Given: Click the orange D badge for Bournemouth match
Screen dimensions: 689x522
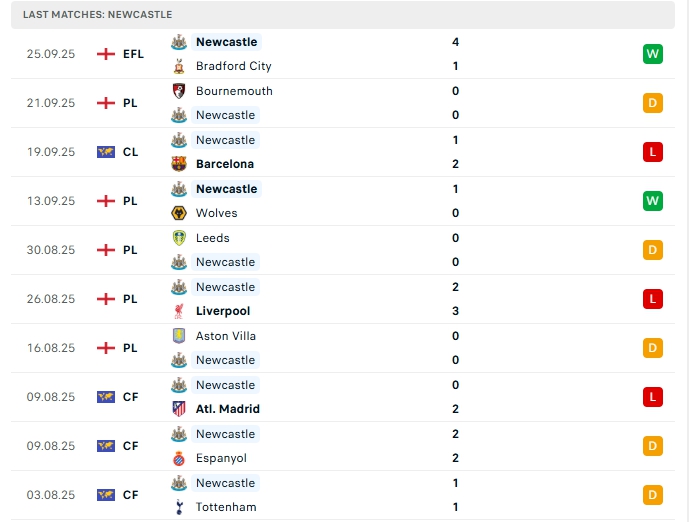Looking at the screenshot, I should [653, 103].
